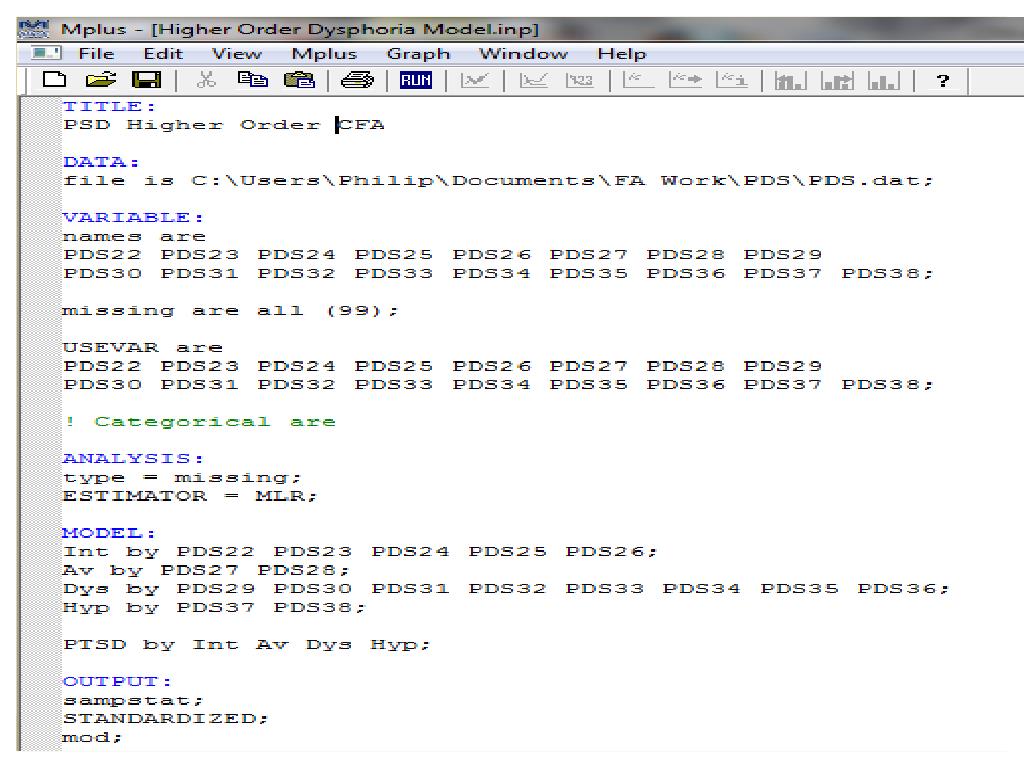Click the 'USEVAR are' line

click(143, 348)
